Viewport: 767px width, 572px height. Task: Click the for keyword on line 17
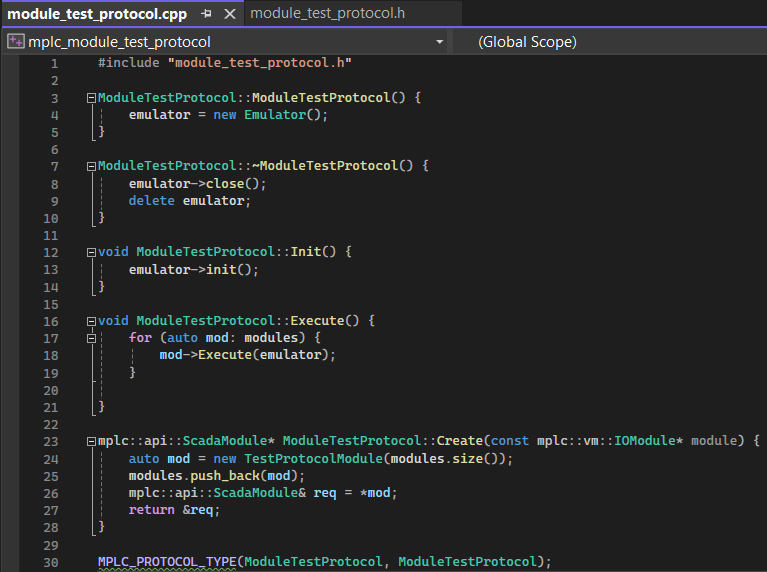140,338
